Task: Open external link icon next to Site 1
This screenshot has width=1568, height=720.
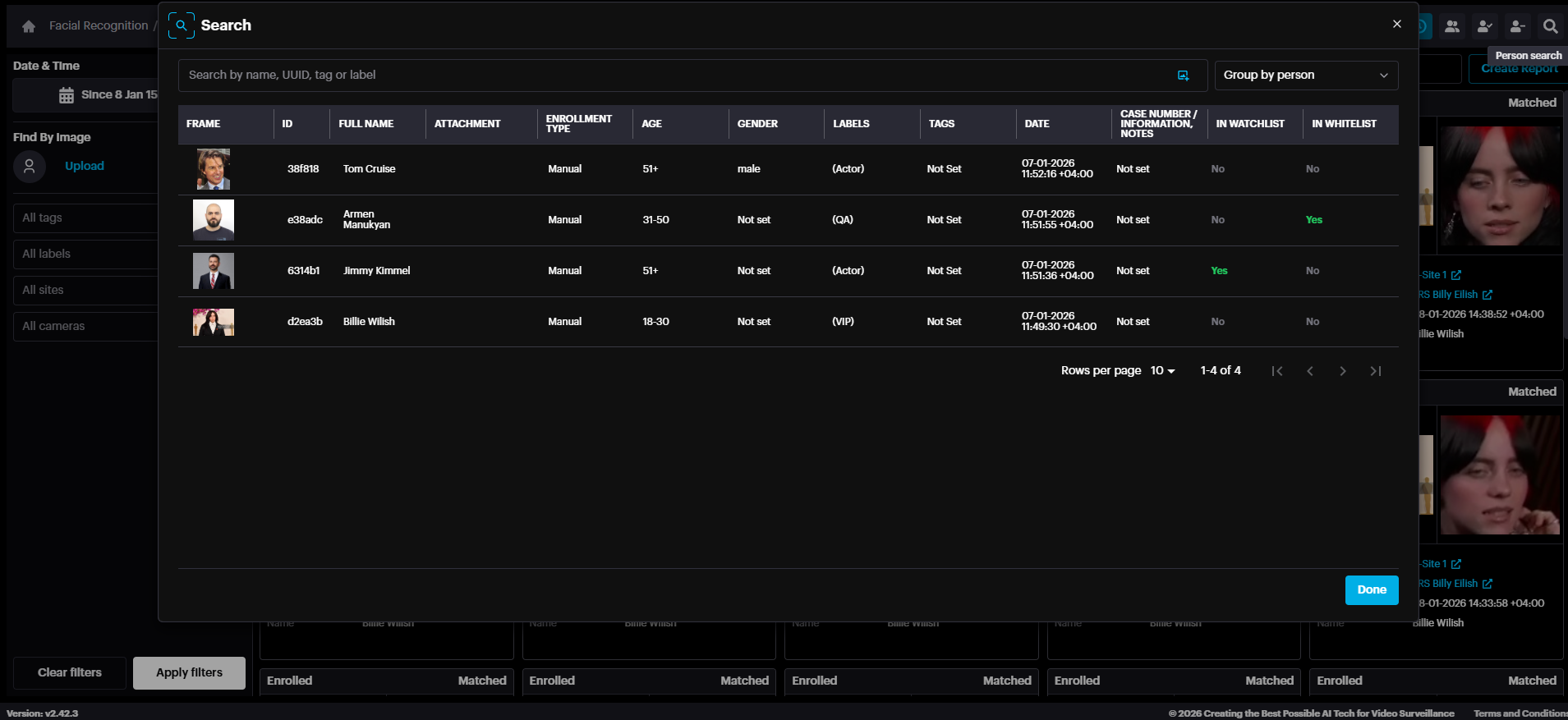Action: tap(1456, 275)
